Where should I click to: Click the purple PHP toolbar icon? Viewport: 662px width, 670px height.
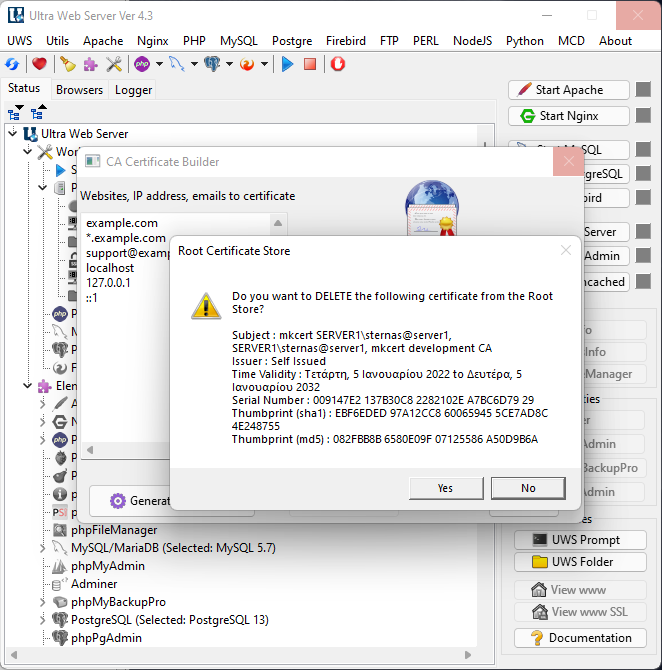tap(142, 65)
